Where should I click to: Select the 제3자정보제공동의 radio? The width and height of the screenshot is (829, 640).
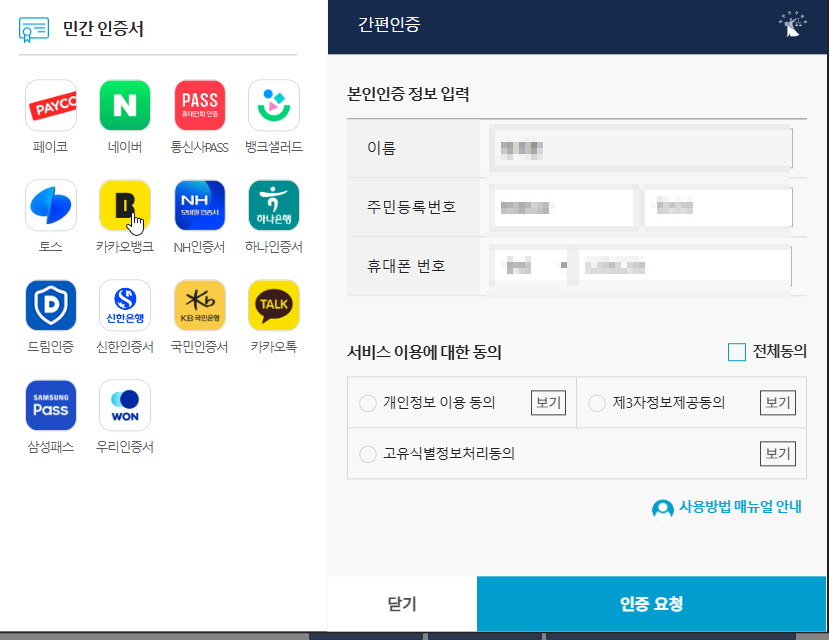tap(596, 403)
